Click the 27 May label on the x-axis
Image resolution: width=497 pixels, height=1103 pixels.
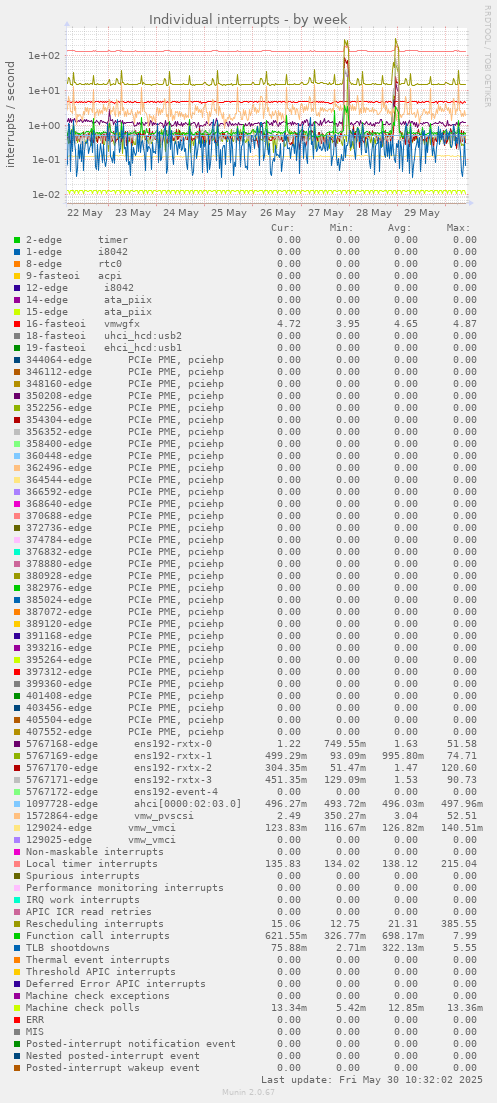325,212
